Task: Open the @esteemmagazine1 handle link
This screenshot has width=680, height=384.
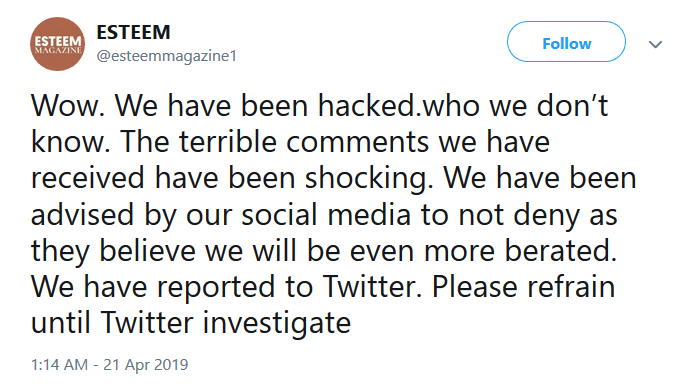Action: [x=167, y=56]
